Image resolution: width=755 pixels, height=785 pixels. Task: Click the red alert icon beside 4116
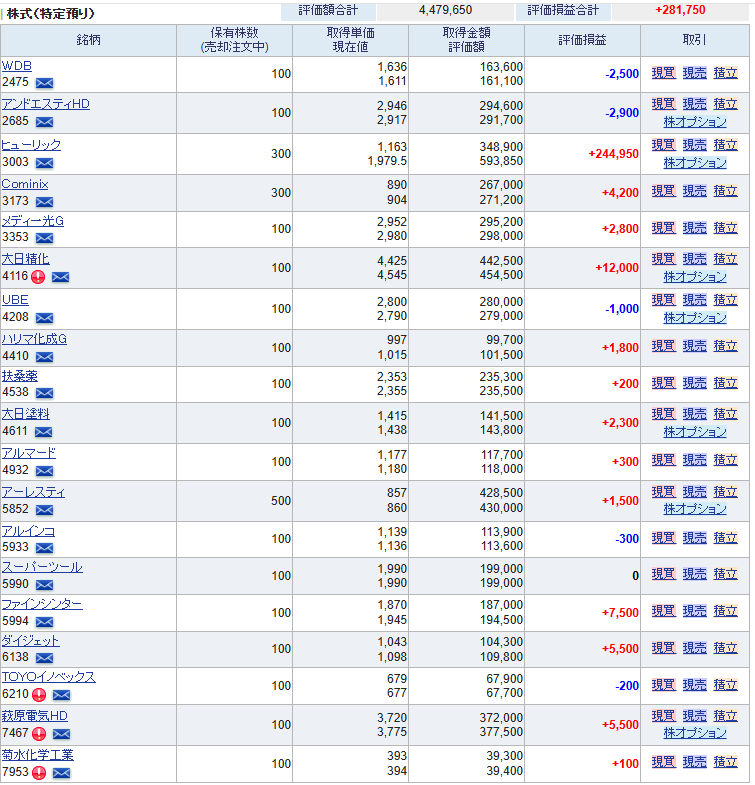coord(39,277)
